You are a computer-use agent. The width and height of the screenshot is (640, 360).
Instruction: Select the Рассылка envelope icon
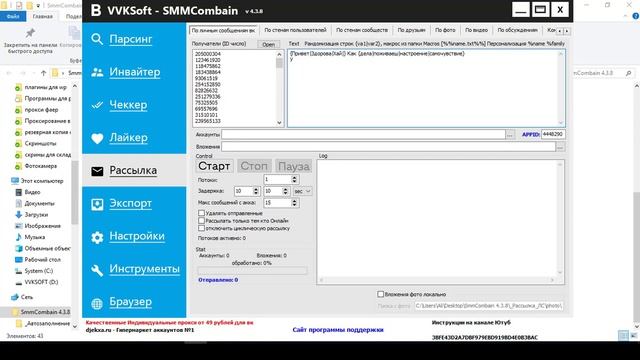coord(97,171)
